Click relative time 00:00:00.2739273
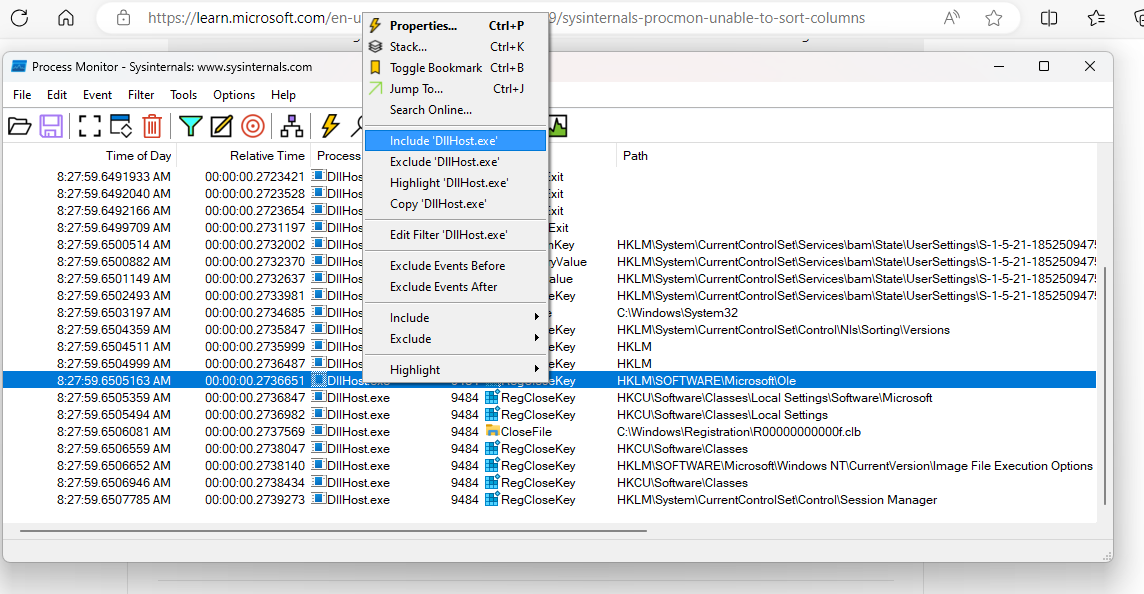The width and height of the screenshot is (1144, 594). click(255, 500)
